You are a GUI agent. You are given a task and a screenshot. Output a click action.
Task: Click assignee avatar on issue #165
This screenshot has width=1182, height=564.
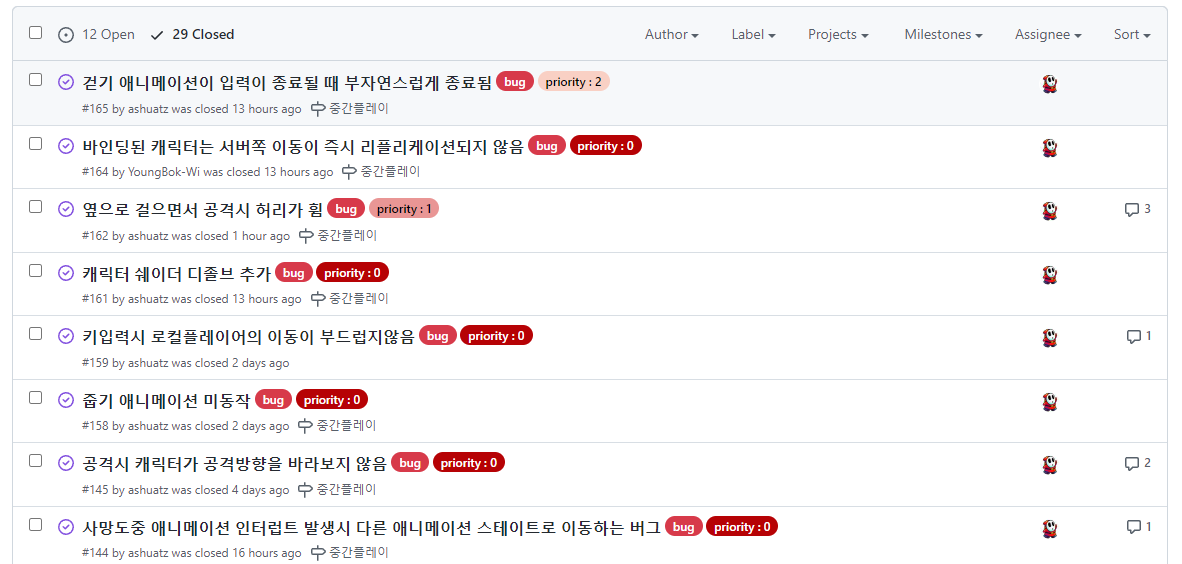coord(1050,84)
